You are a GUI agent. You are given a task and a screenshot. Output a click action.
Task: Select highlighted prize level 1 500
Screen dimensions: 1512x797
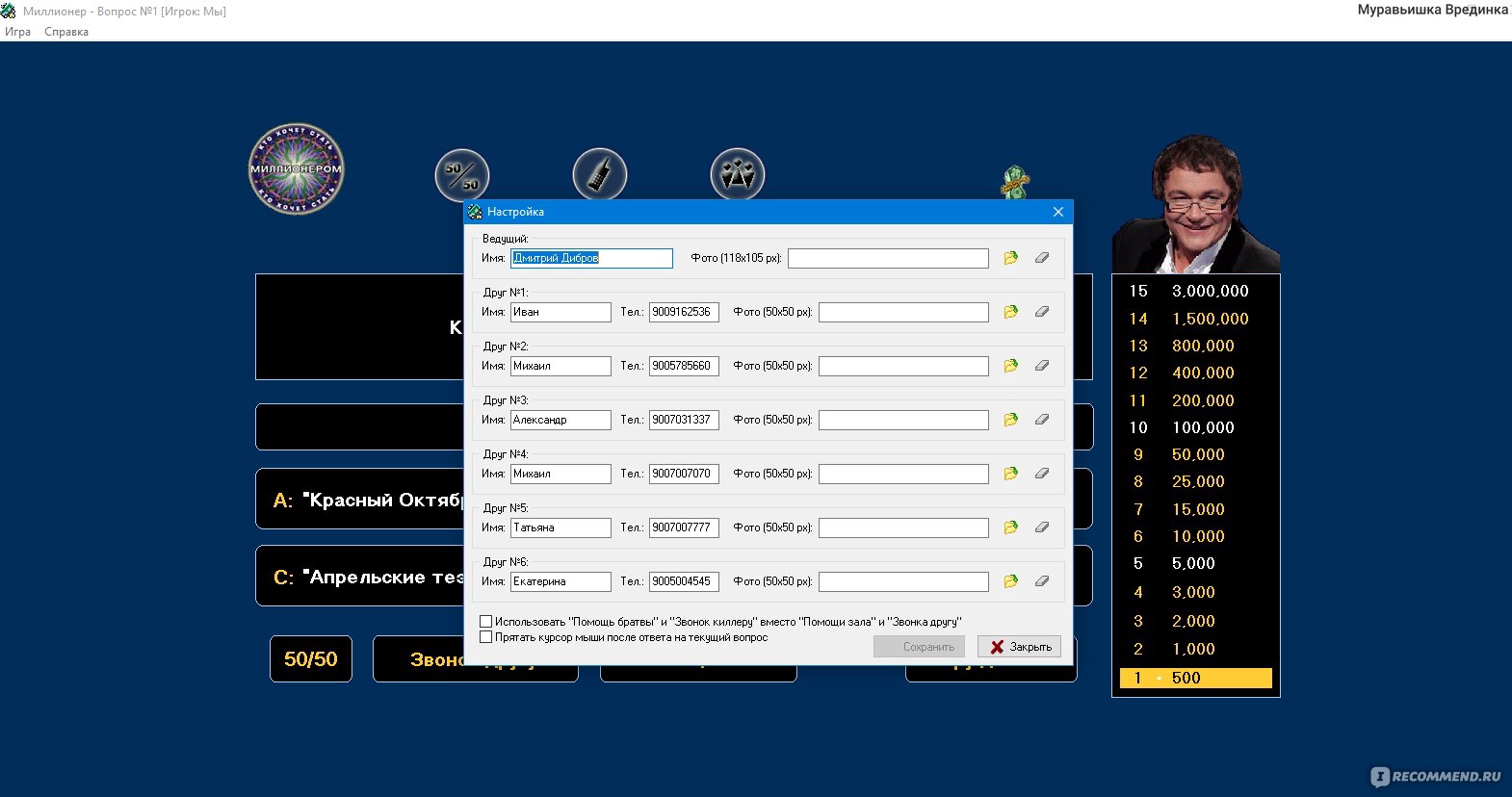1195,678
